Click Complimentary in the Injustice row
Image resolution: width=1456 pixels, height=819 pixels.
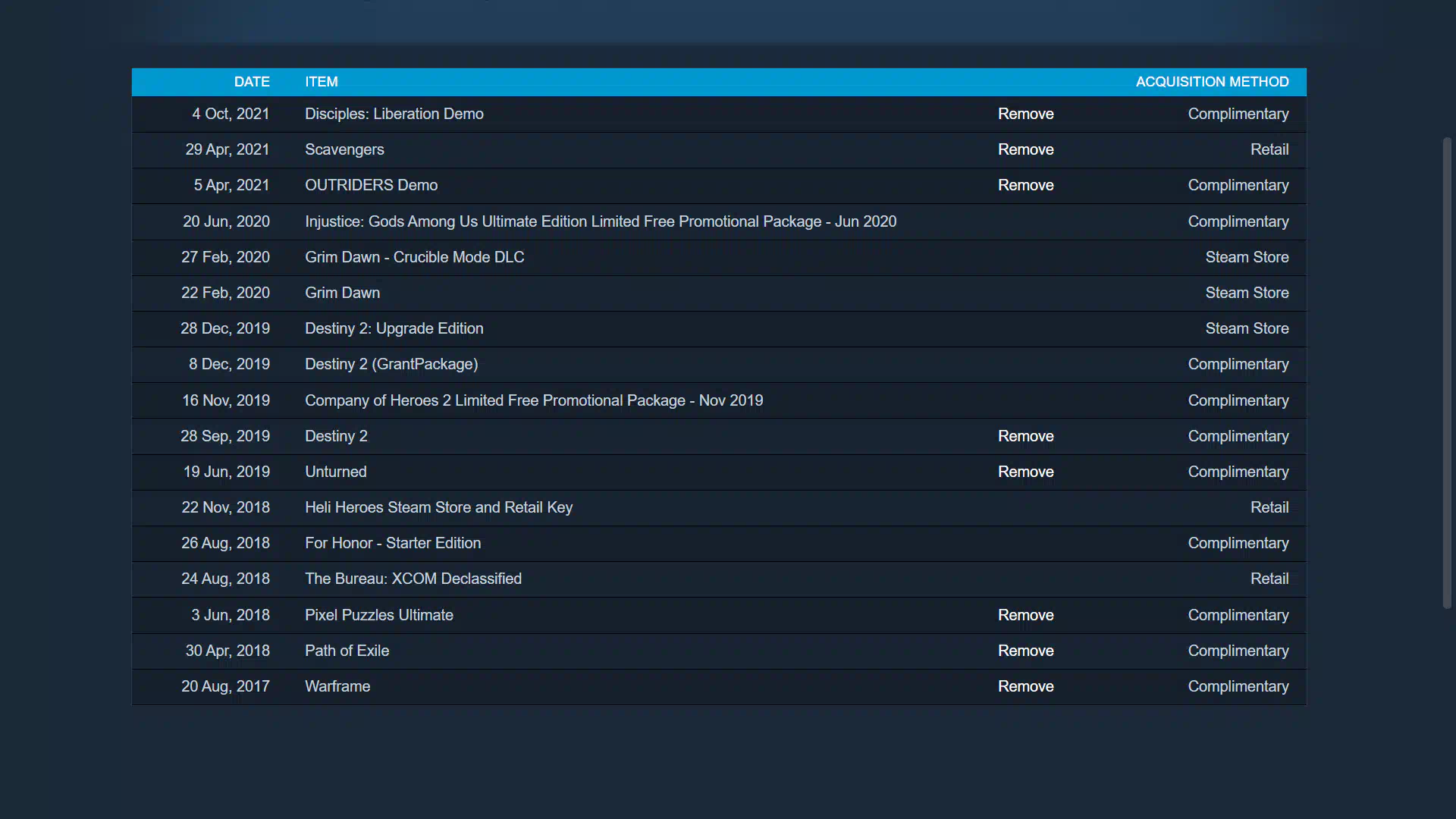click(x=1238, y=221)
